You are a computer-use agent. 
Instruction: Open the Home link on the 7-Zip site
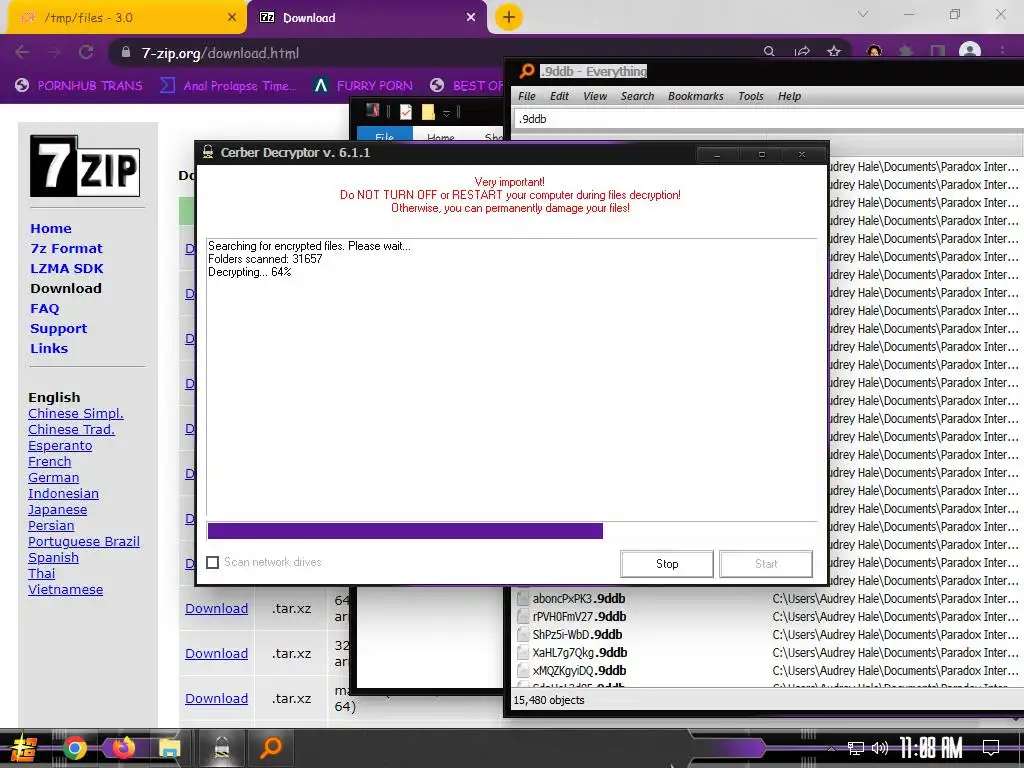(51, 229)
